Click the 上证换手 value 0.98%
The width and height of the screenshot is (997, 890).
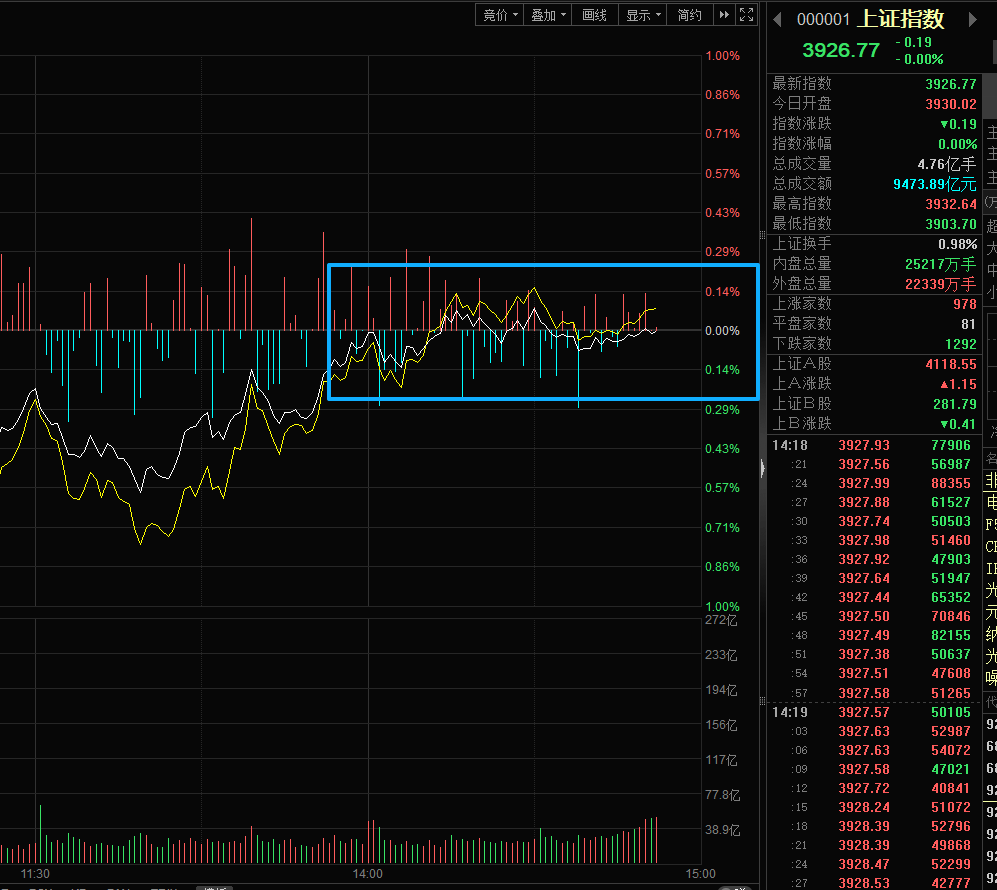pyautogui.click(x=958, y=244)
